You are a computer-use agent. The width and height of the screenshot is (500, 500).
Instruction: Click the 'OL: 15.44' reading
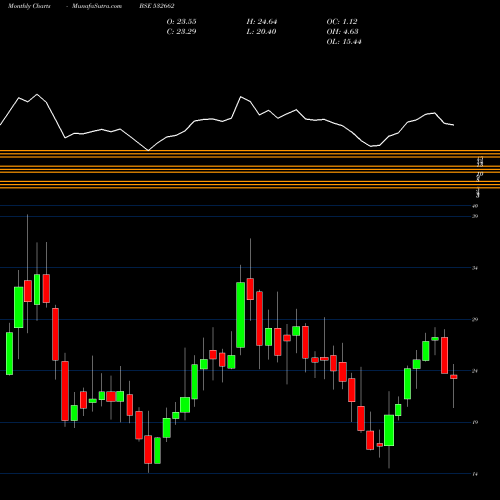pos(344,42)
